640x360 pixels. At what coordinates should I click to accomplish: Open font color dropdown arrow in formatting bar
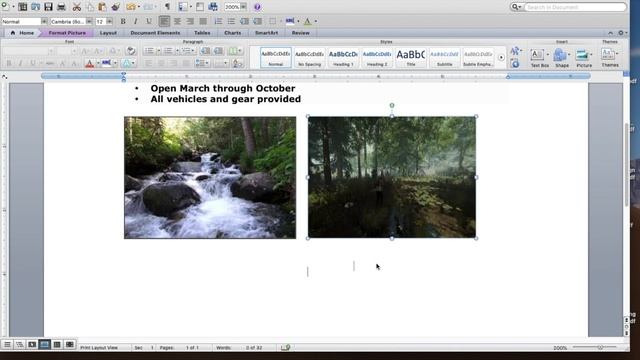[316, 21]
